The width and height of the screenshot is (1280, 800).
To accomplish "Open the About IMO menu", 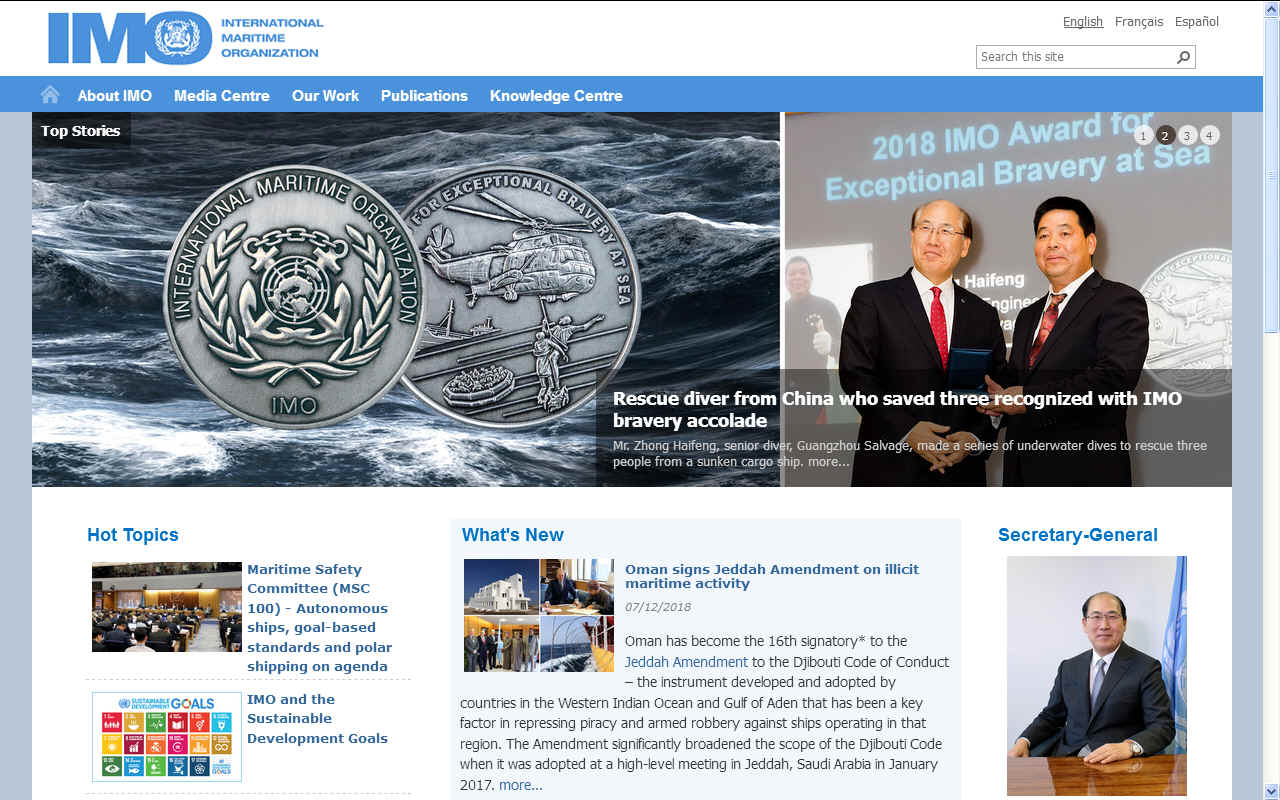I will pos(115,96).
